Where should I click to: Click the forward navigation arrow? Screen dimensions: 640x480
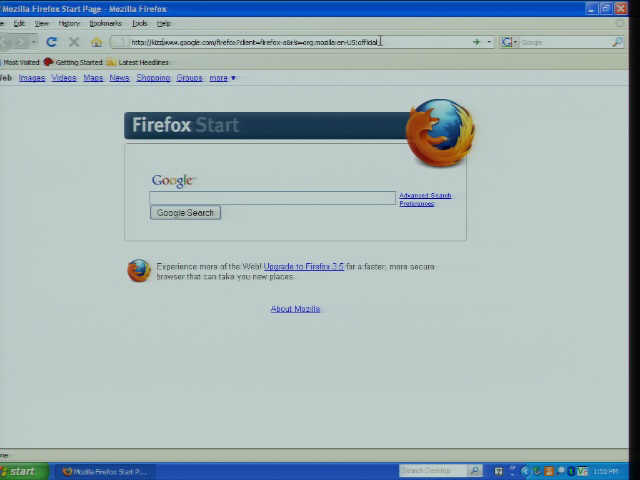20,42
